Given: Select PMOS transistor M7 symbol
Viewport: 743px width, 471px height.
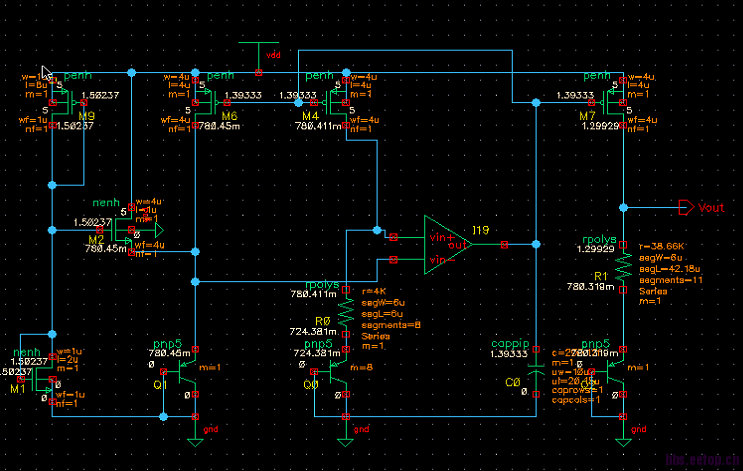Looking at the screenshot, I should (x=608, y=103).
